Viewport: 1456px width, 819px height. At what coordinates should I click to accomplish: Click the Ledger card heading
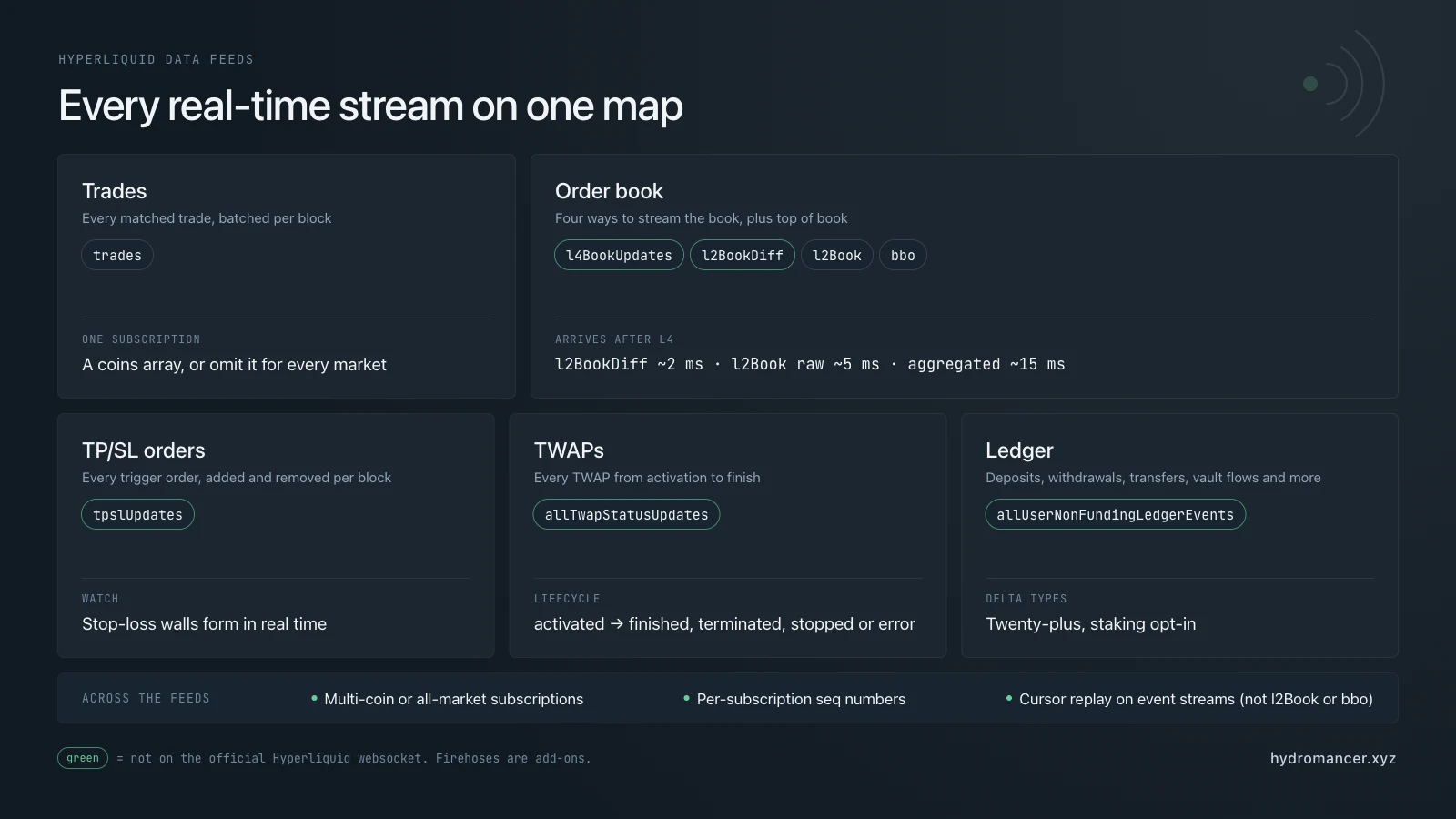click(1019, 450)
